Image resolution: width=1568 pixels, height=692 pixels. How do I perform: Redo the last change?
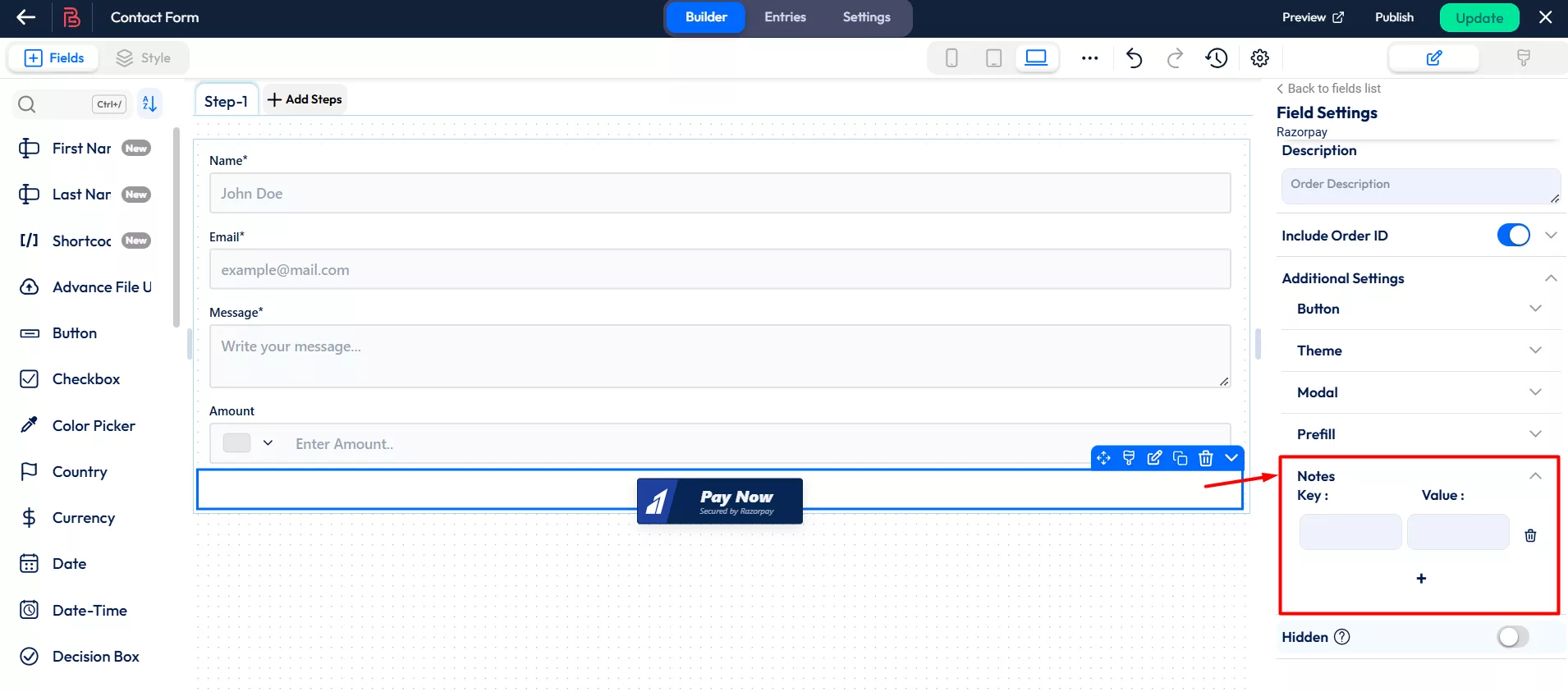click(1175, 58)
